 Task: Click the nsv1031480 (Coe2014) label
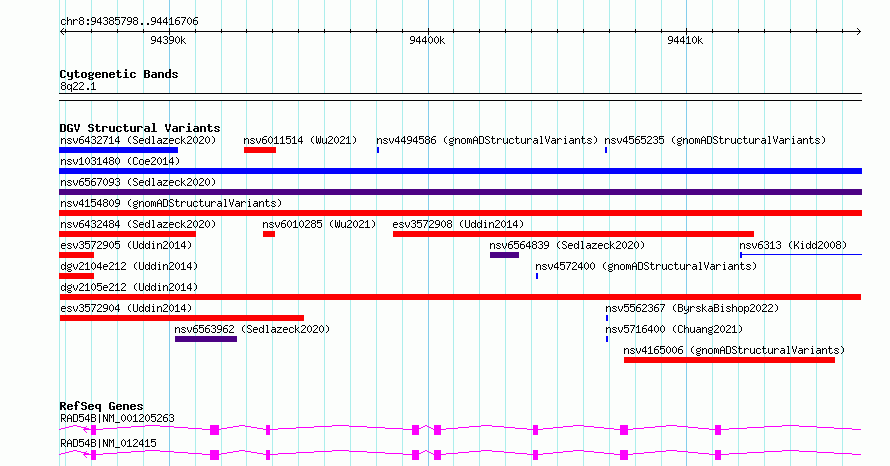point(120,161)
